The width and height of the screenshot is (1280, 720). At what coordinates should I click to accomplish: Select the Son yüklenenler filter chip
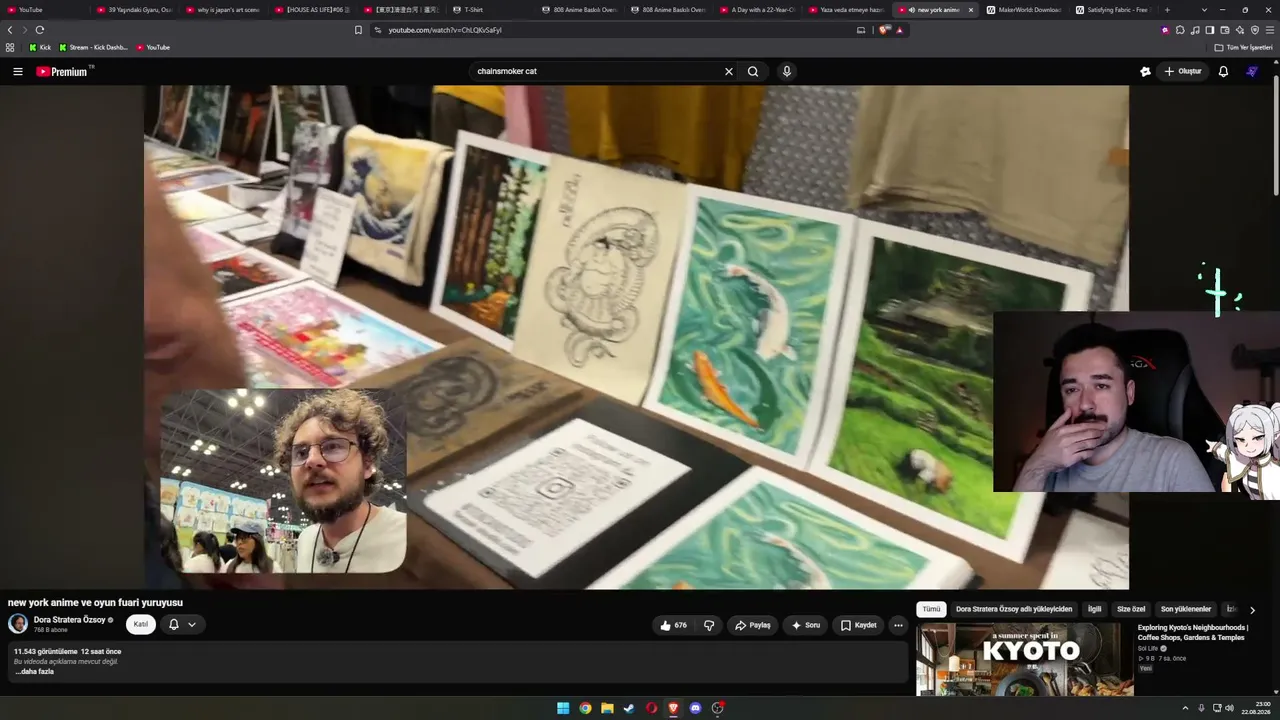click(x=1186, y=609)
